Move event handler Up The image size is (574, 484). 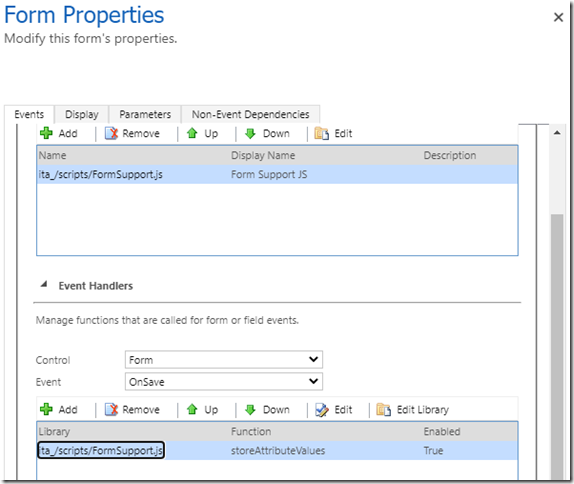tap(202, 409)
